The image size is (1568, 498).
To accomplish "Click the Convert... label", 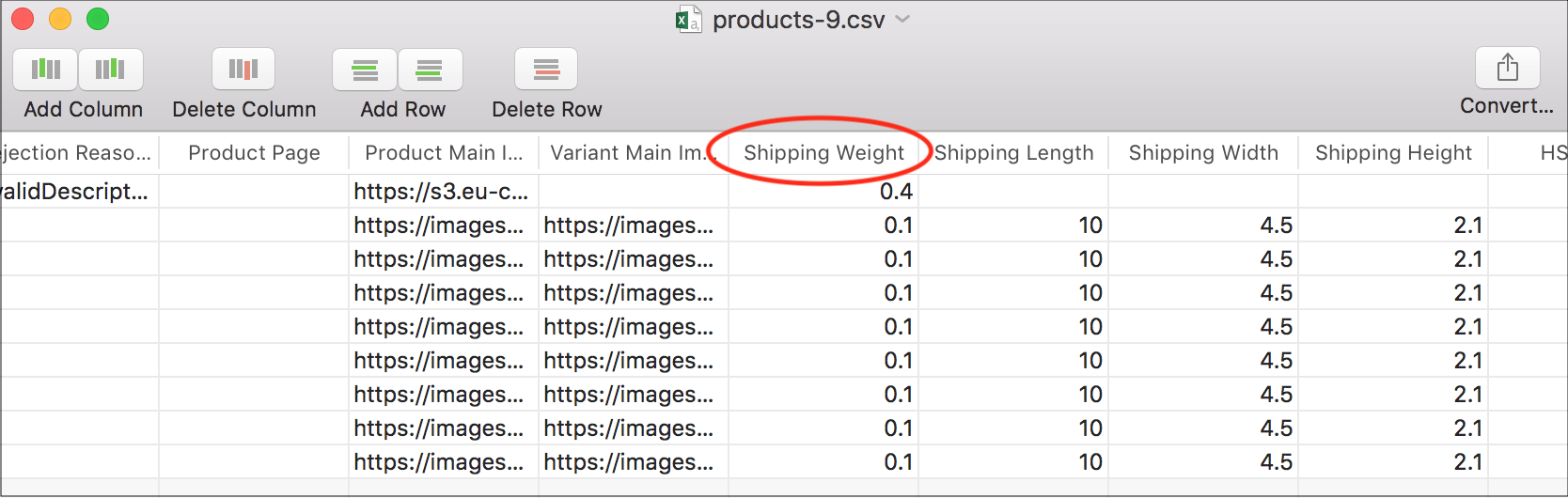I will [1506, 106].
